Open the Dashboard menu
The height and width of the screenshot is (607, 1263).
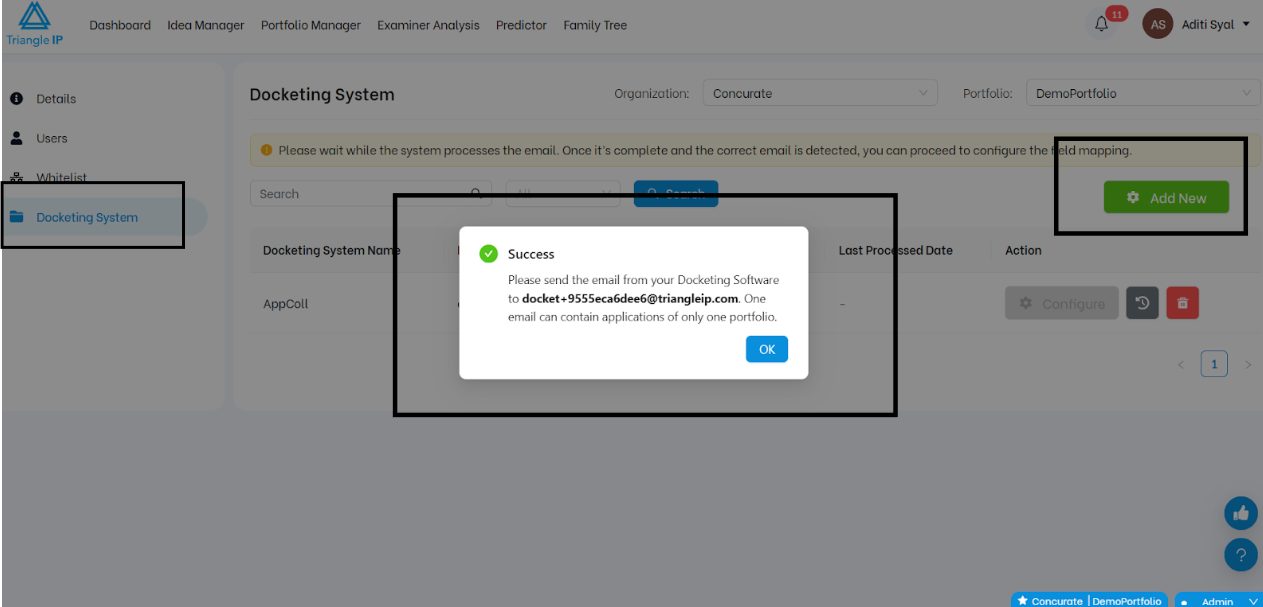coord(120,25)
